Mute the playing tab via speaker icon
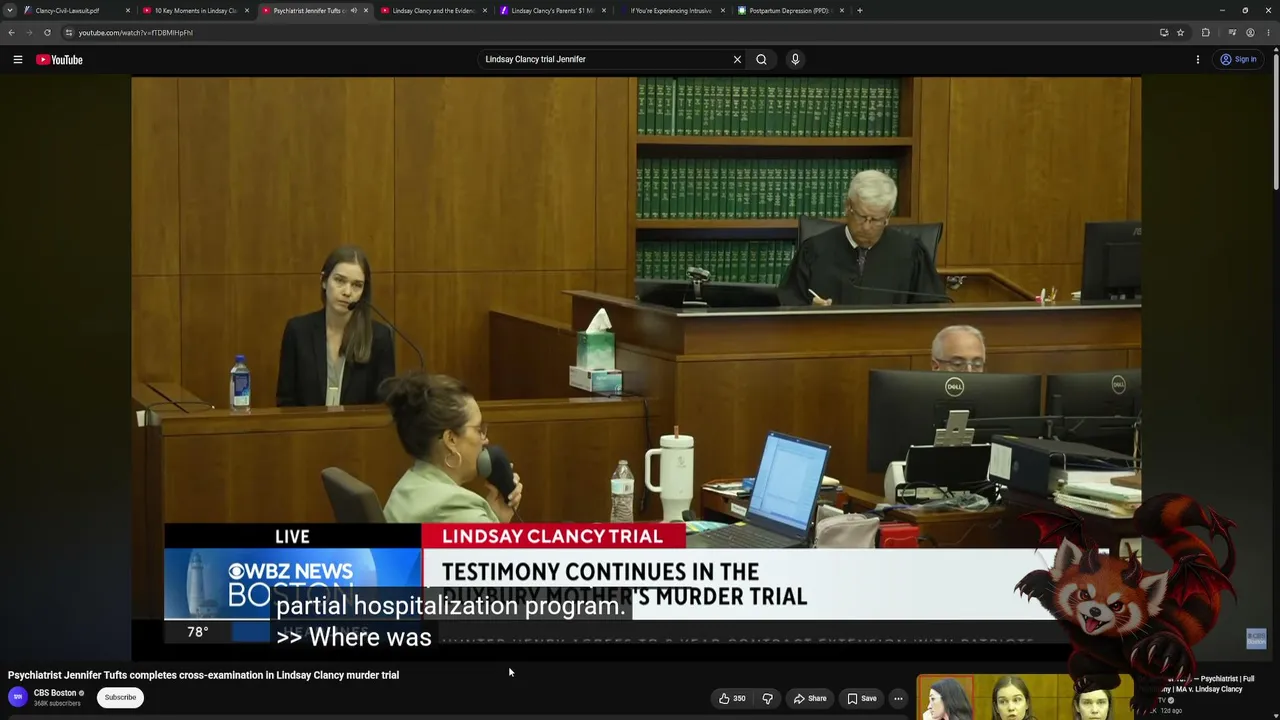The height and width of the screenshot is (720, 1280). (353, 11)
